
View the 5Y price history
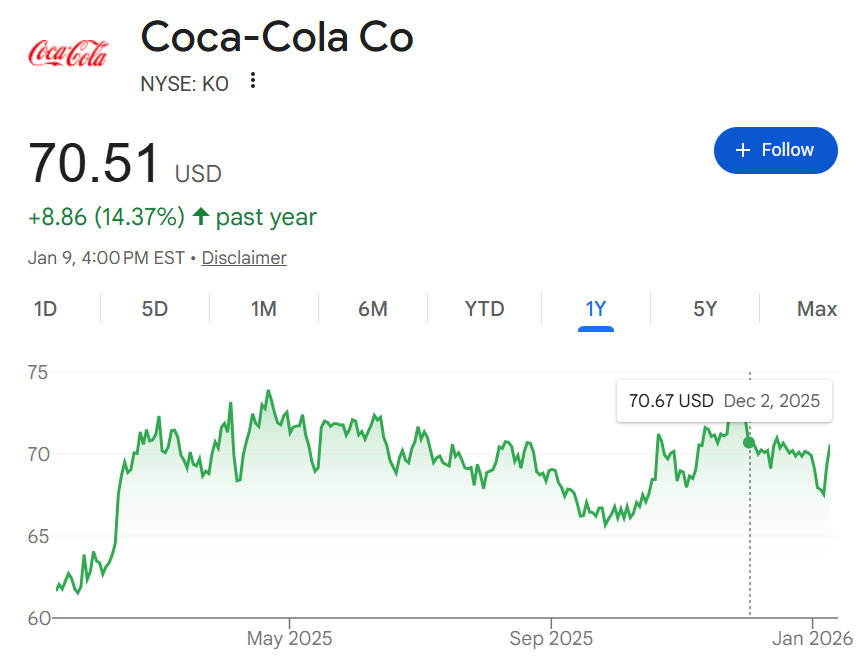pyautogui.click(x=705, y=309)
